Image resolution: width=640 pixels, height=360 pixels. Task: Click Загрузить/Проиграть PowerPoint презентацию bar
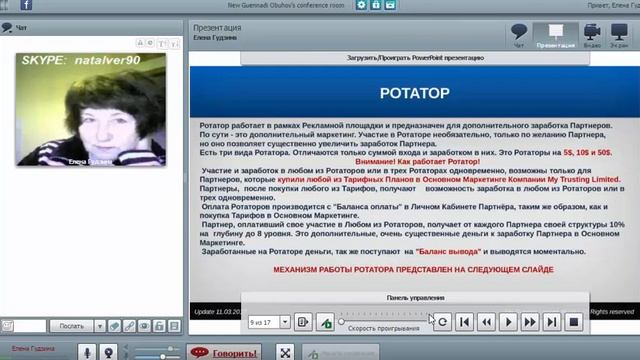[415, 58]
